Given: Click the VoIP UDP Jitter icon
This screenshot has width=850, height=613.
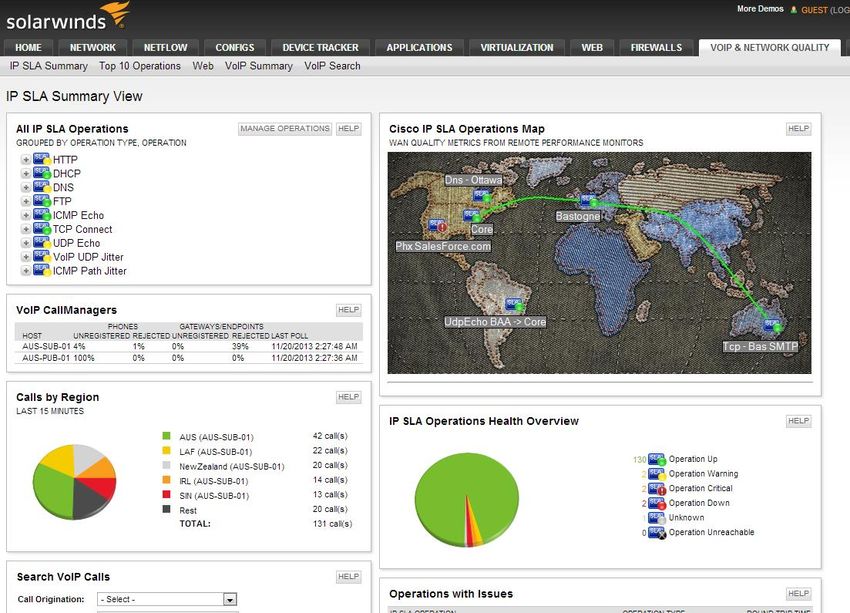Looking at the screenshot, I should [42, 257].
